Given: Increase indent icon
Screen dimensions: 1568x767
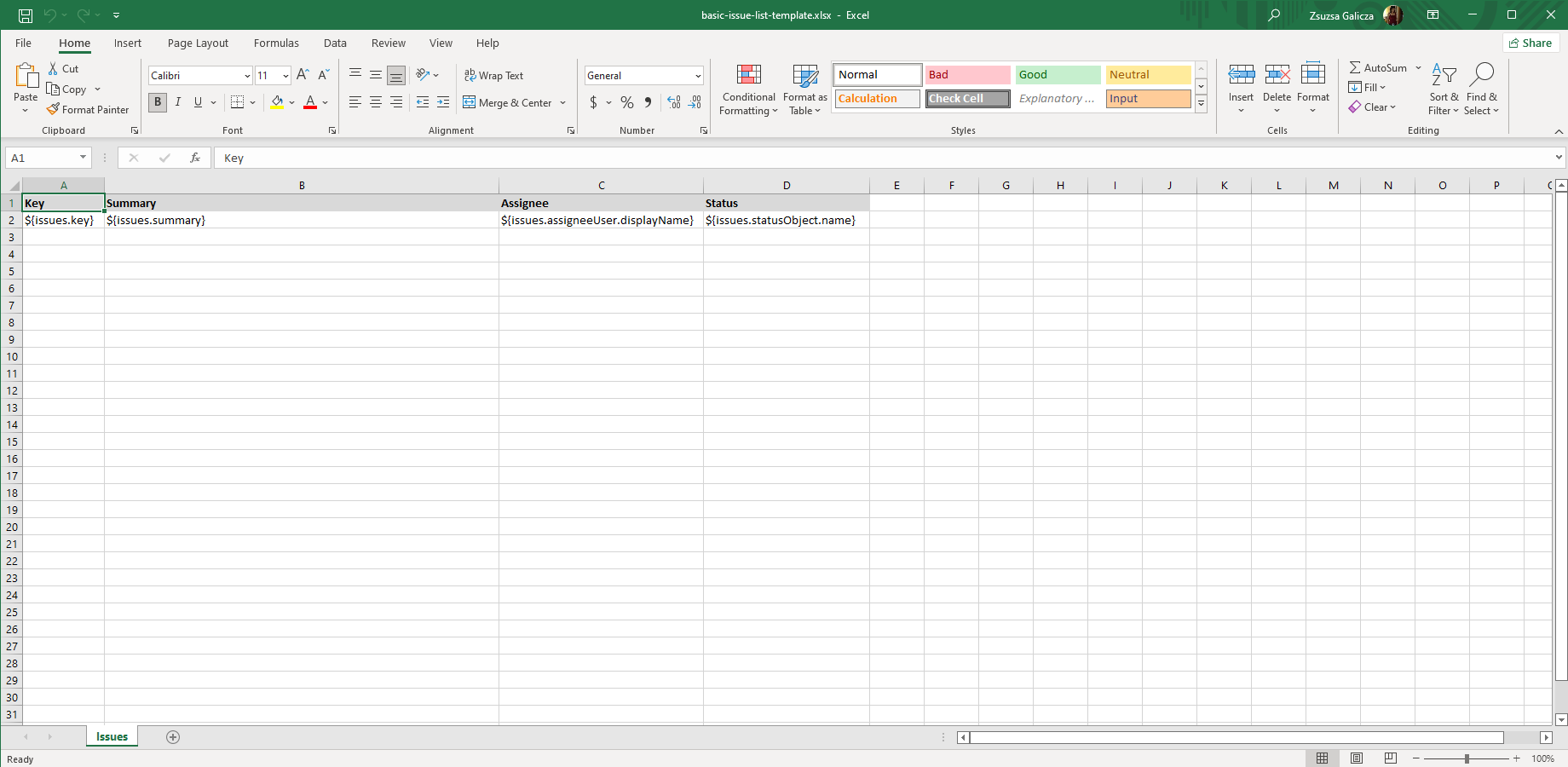Looking at the screenshot, I should [443, 102].
